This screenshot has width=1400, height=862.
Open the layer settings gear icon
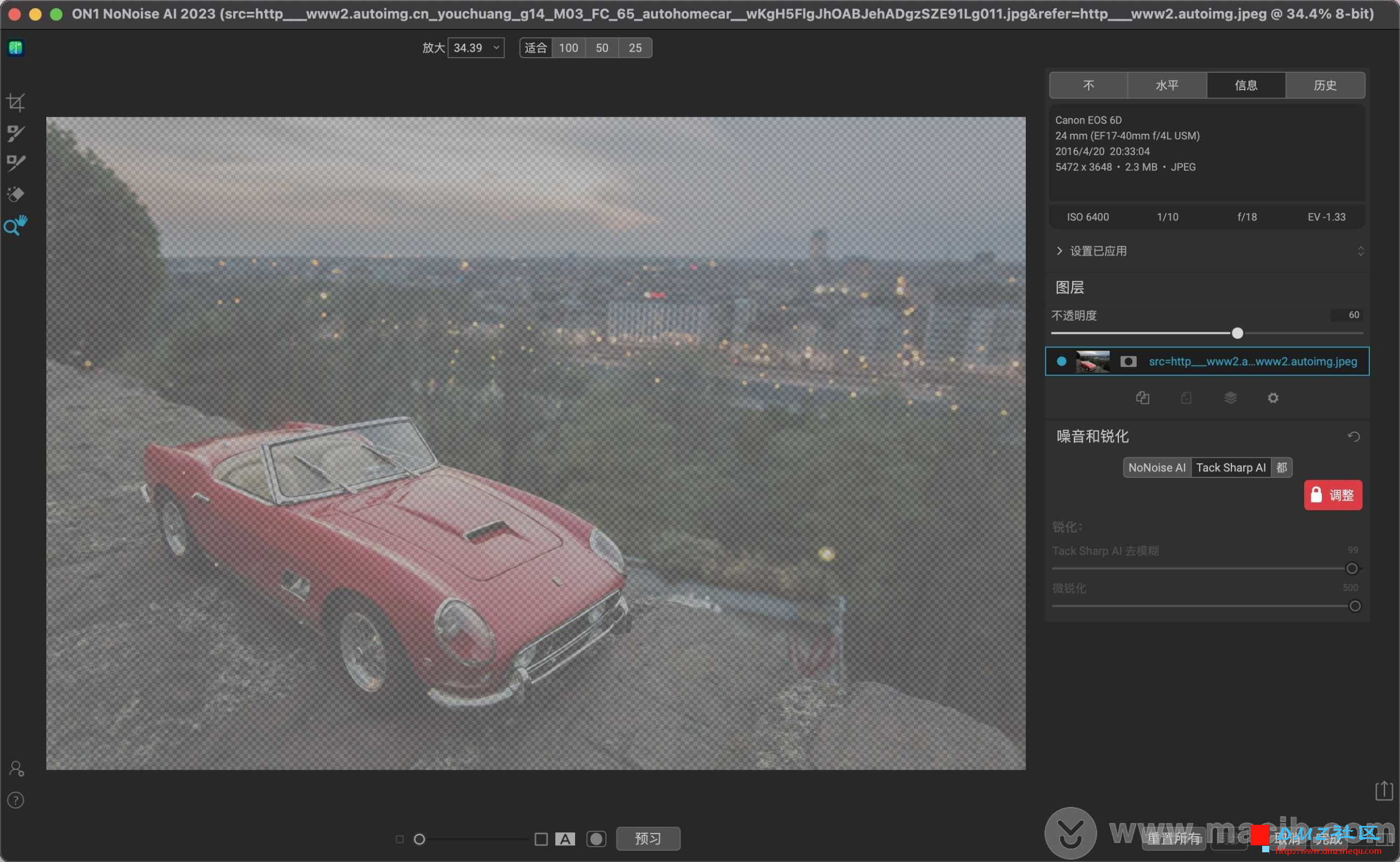pos(1273,398)
